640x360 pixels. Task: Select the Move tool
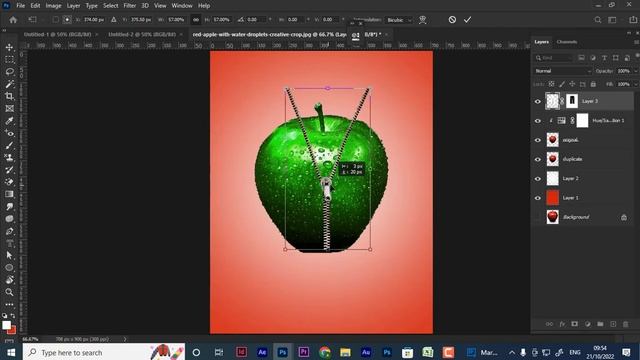coord(9,47)
